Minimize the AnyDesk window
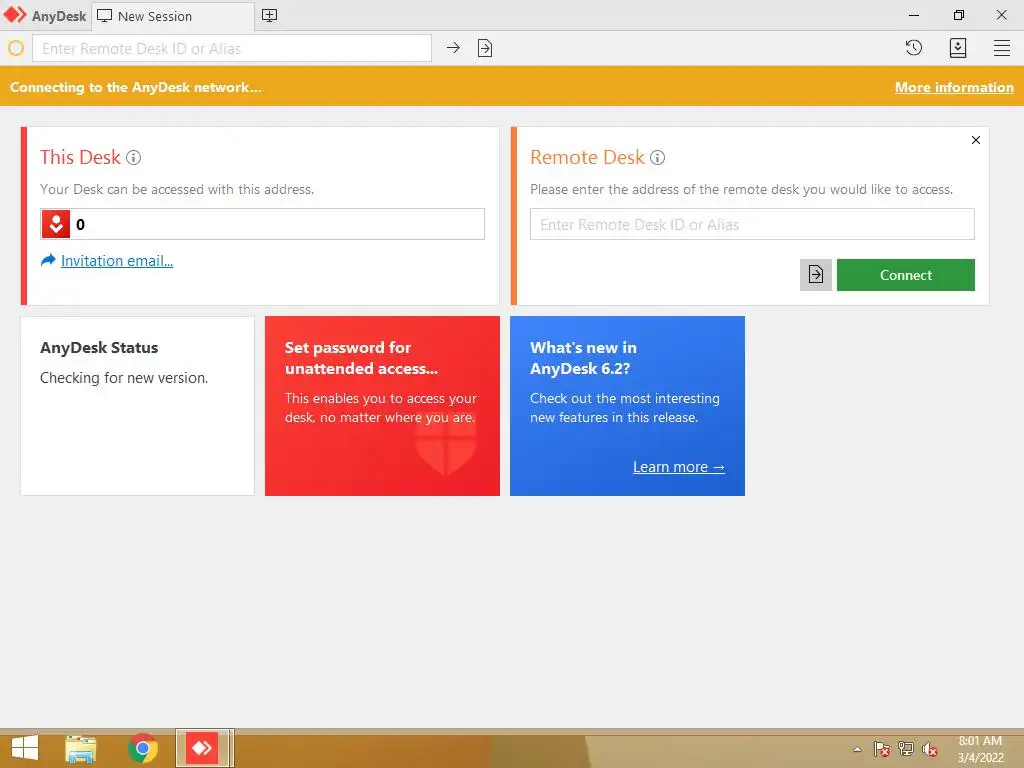The width and height of the screenshot is (1024, 768). tap(914, 15)
